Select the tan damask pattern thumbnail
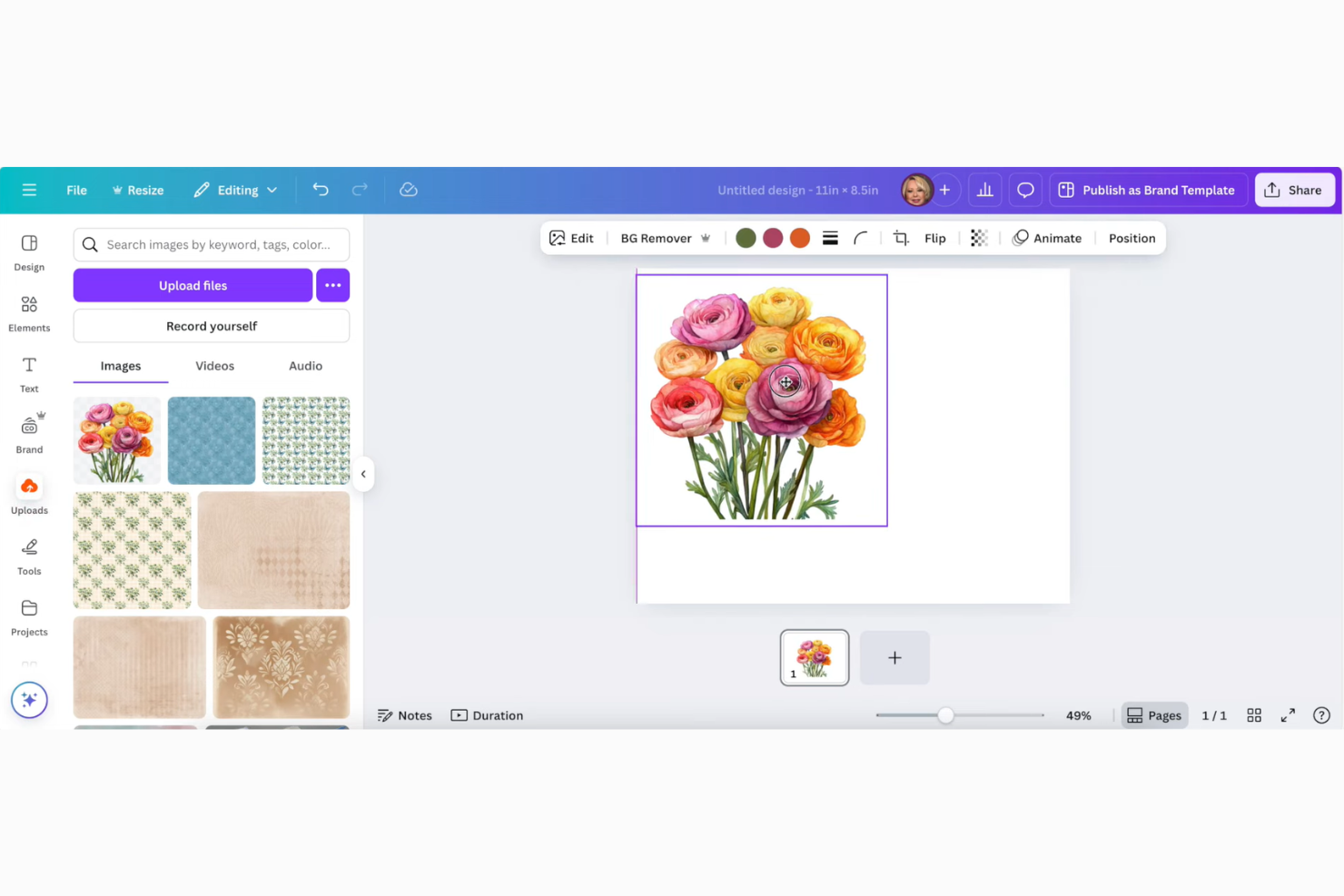The image size is (1344, 896). click(x=282, y=667)
